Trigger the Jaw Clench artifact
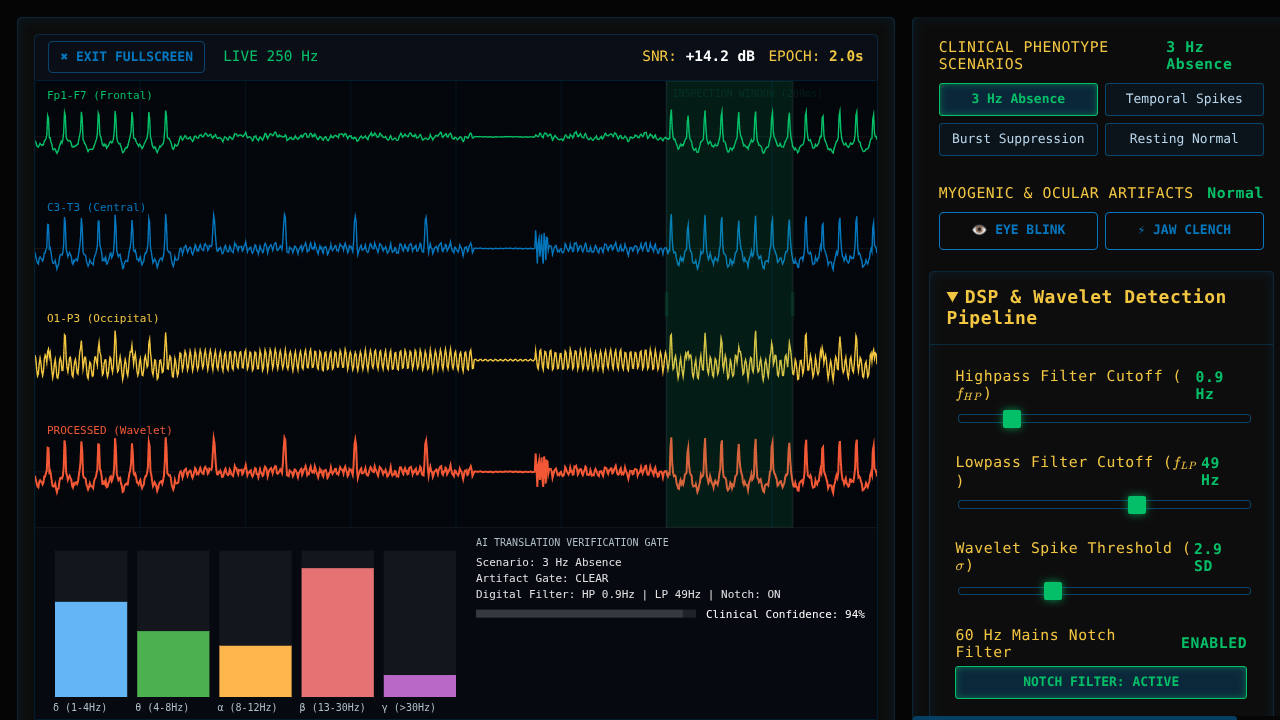The width and height of the screenshot is (1280, 720). pyautogui.click(x=1184, y=230)
